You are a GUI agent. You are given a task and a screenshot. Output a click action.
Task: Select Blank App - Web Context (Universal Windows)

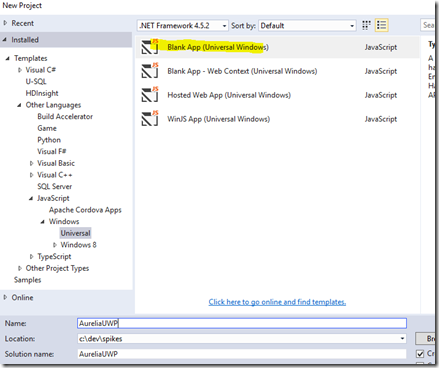tap(242, 71)
